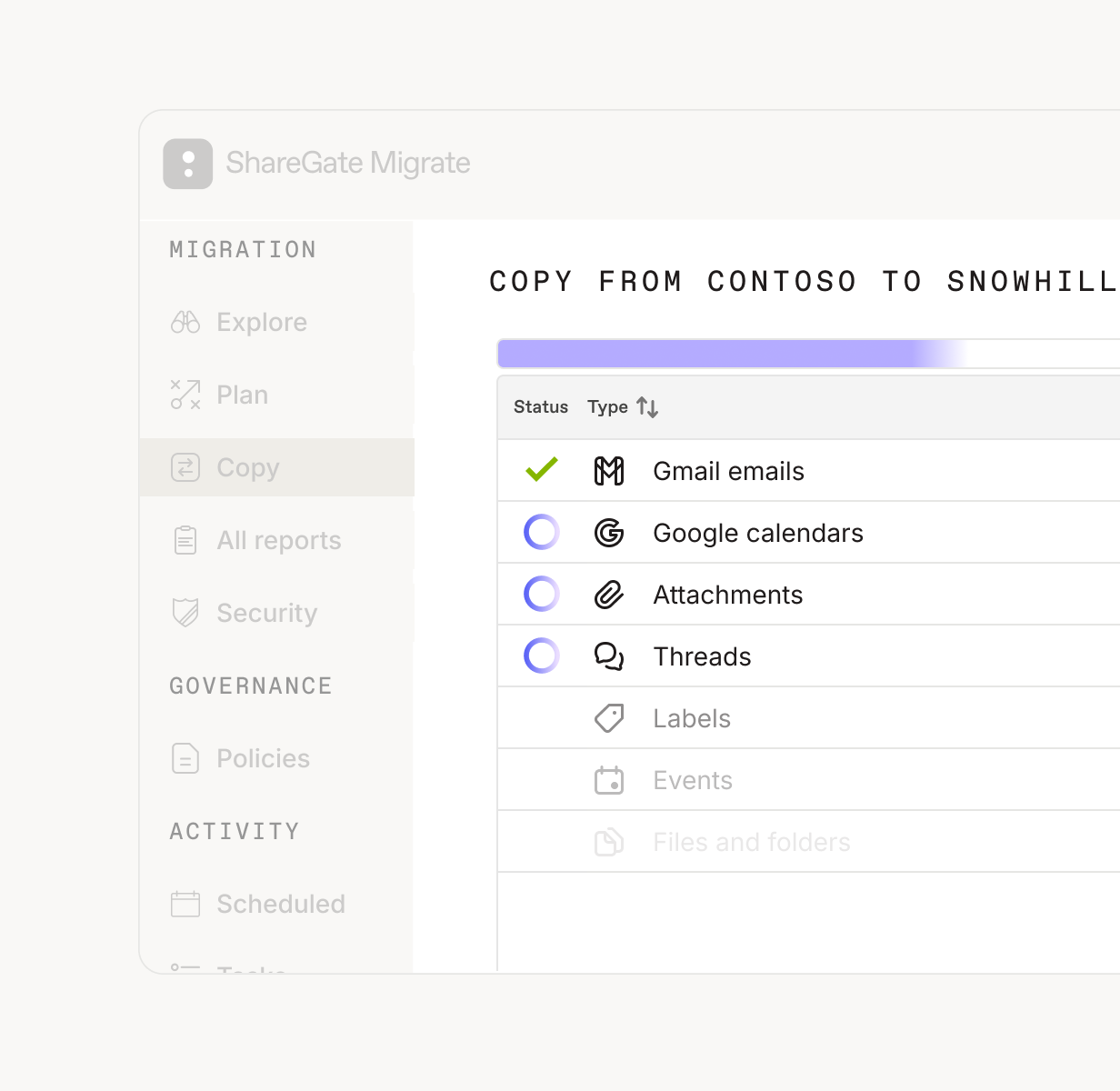Sort by the Type column arrows
Screen dimensions: 1120x1091
click(x=647, y=407)
